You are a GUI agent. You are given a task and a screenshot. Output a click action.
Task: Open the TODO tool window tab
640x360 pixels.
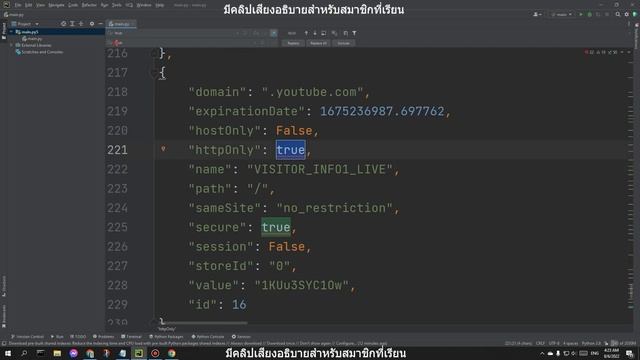[78, 337]
